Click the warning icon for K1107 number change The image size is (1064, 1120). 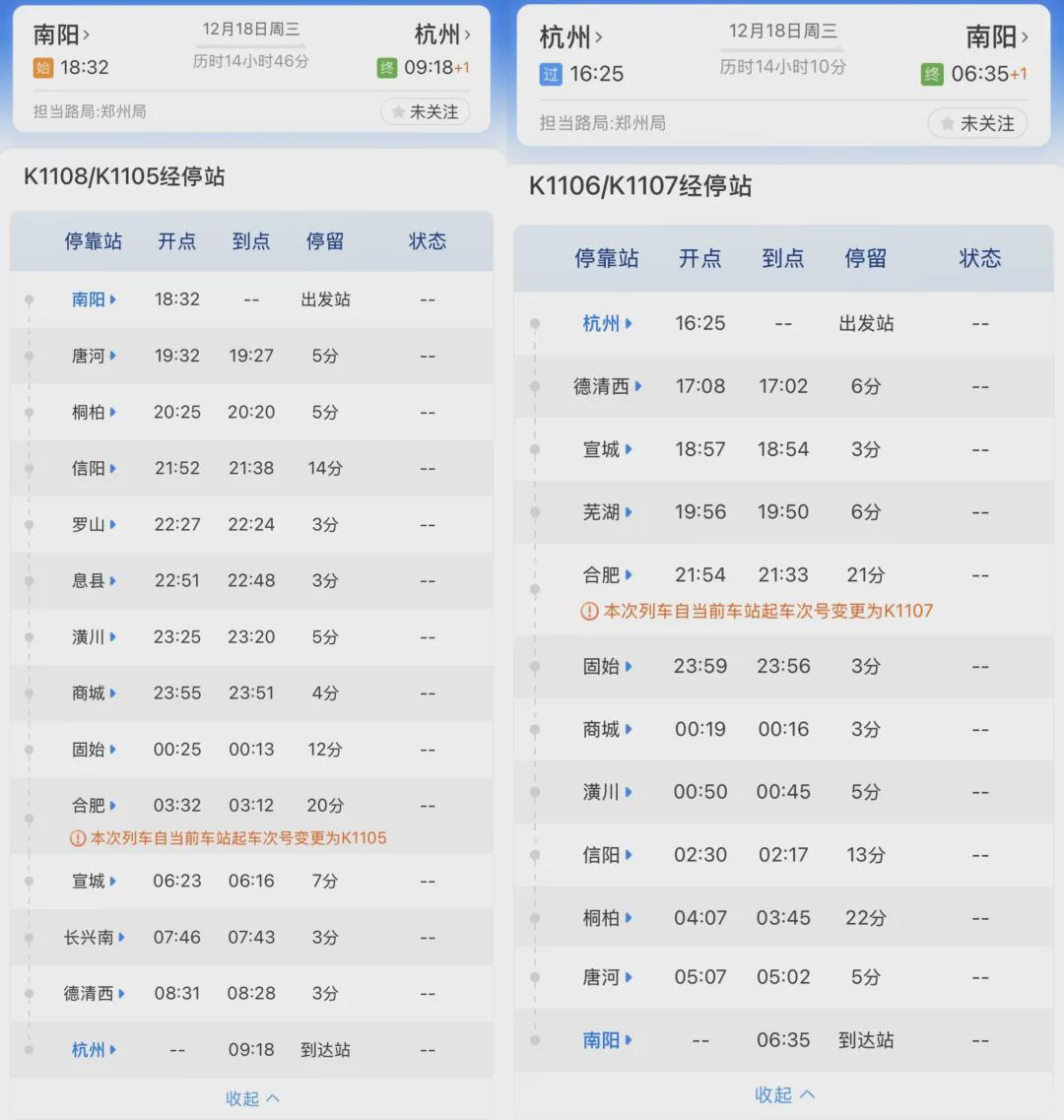pos(589,612)
